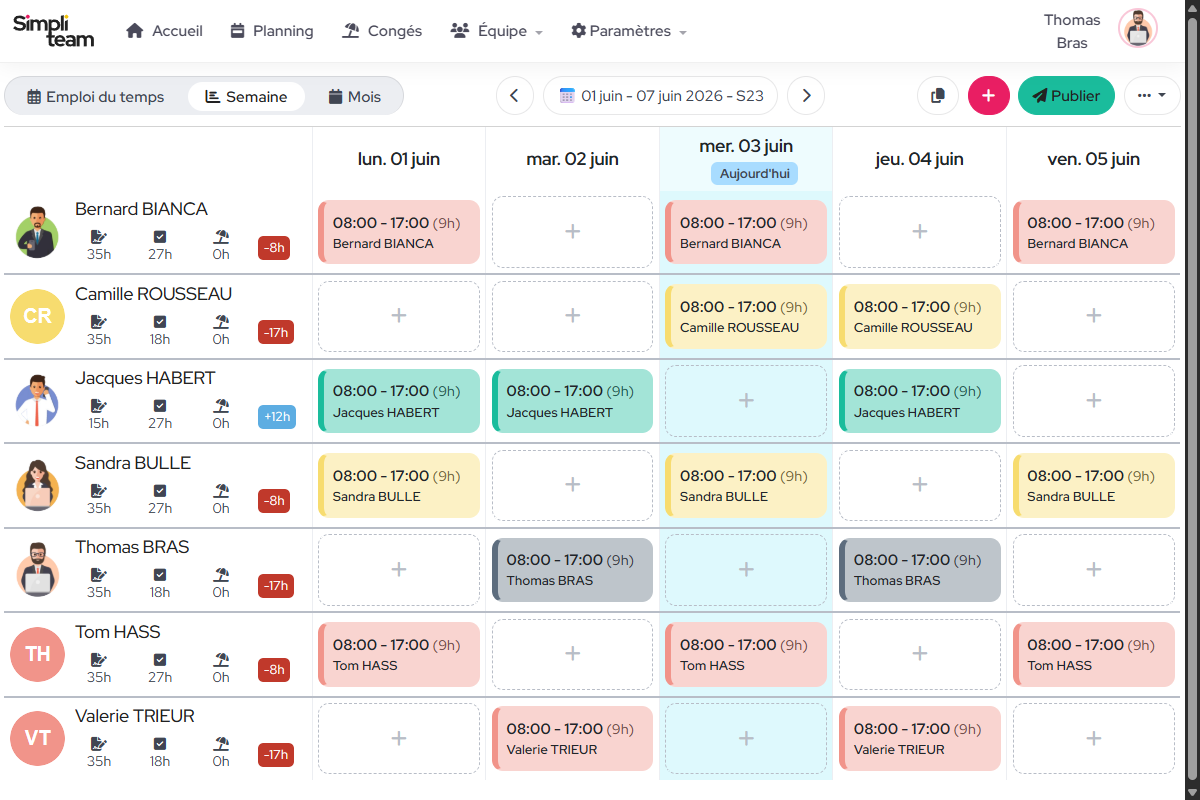Expand the Paramètres dropdown menu
This screenshot has width=1200, height=800.
click(629, 31)
